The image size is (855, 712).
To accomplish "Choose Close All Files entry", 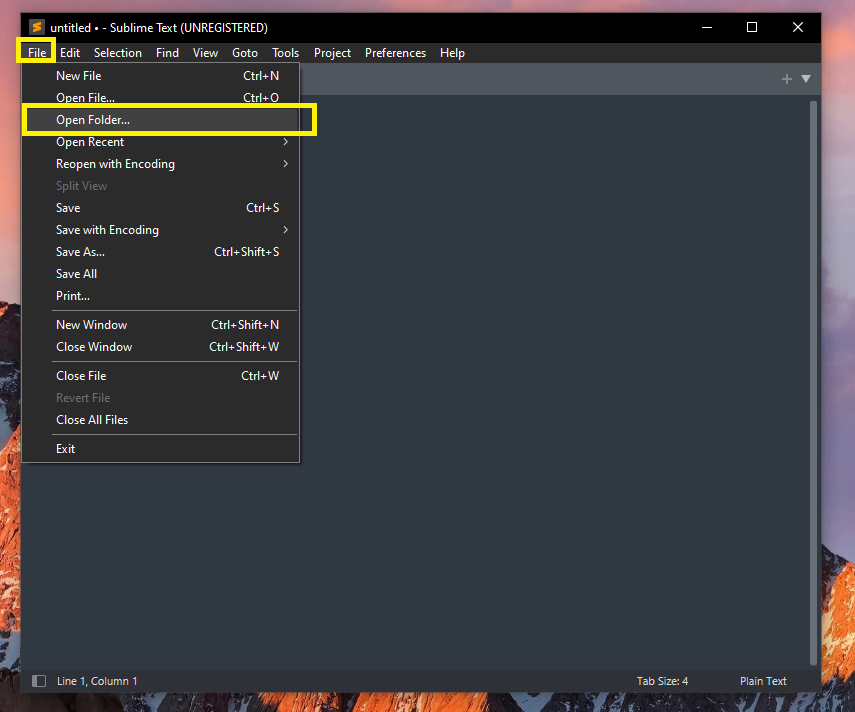I will coord(161,420).
